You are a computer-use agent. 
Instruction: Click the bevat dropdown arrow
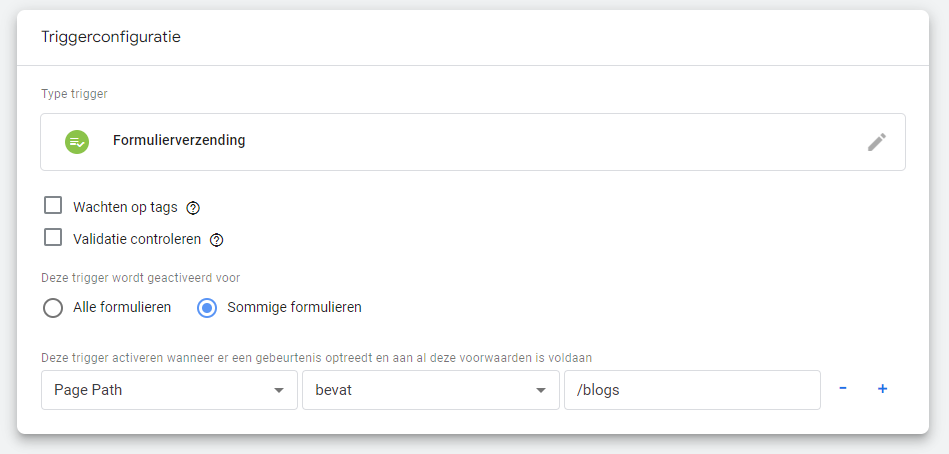540,390
